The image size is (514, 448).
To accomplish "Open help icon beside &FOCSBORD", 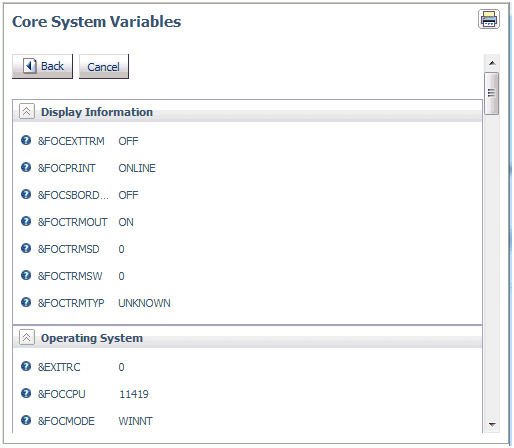I will [x=26, y=194].
